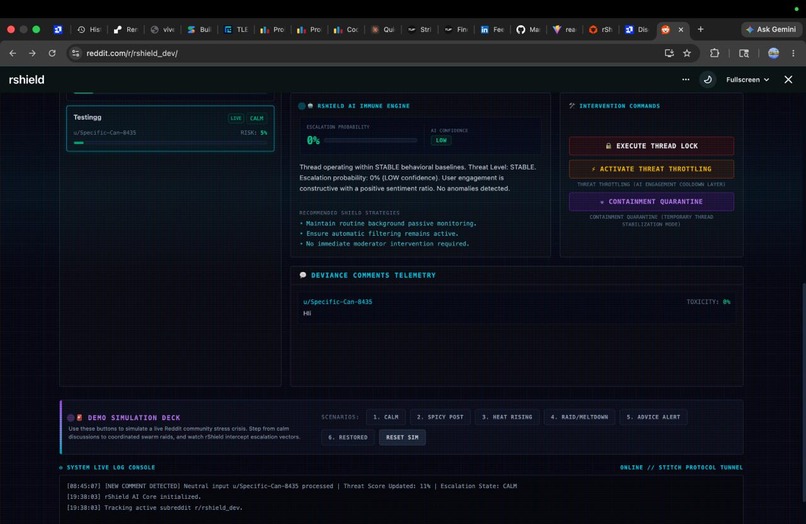This screenshot has width=806, height=524.
Task: Run scenario 4. RAID/MELTDOWN
Action: pos(579,417)
